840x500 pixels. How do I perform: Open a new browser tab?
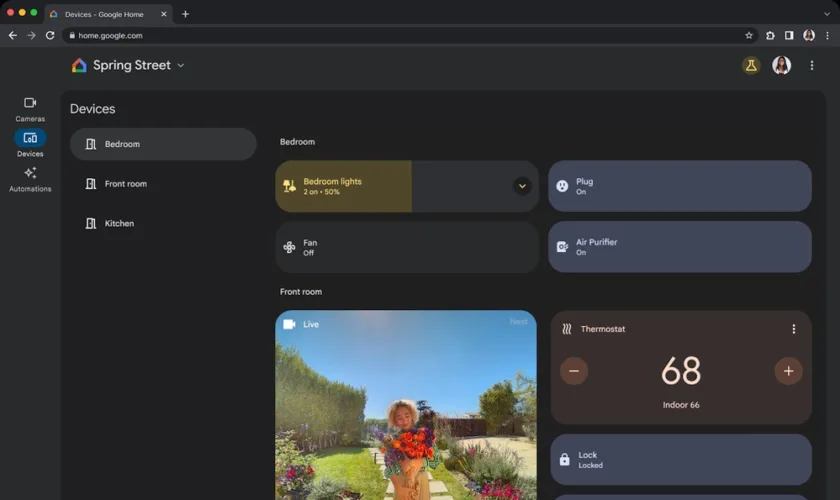185,14
